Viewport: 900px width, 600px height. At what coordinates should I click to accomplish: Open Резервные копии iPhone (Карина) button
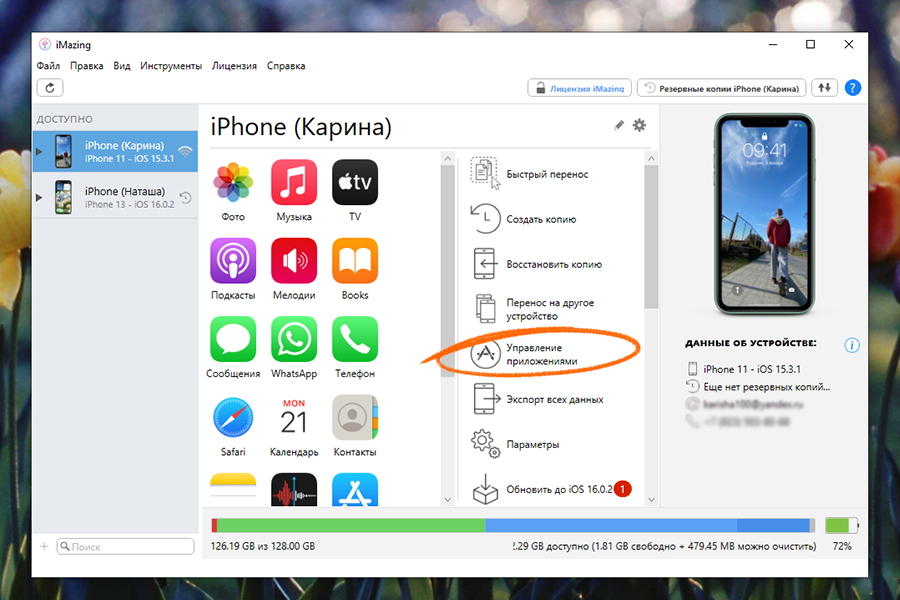click(x=721, y=88)
